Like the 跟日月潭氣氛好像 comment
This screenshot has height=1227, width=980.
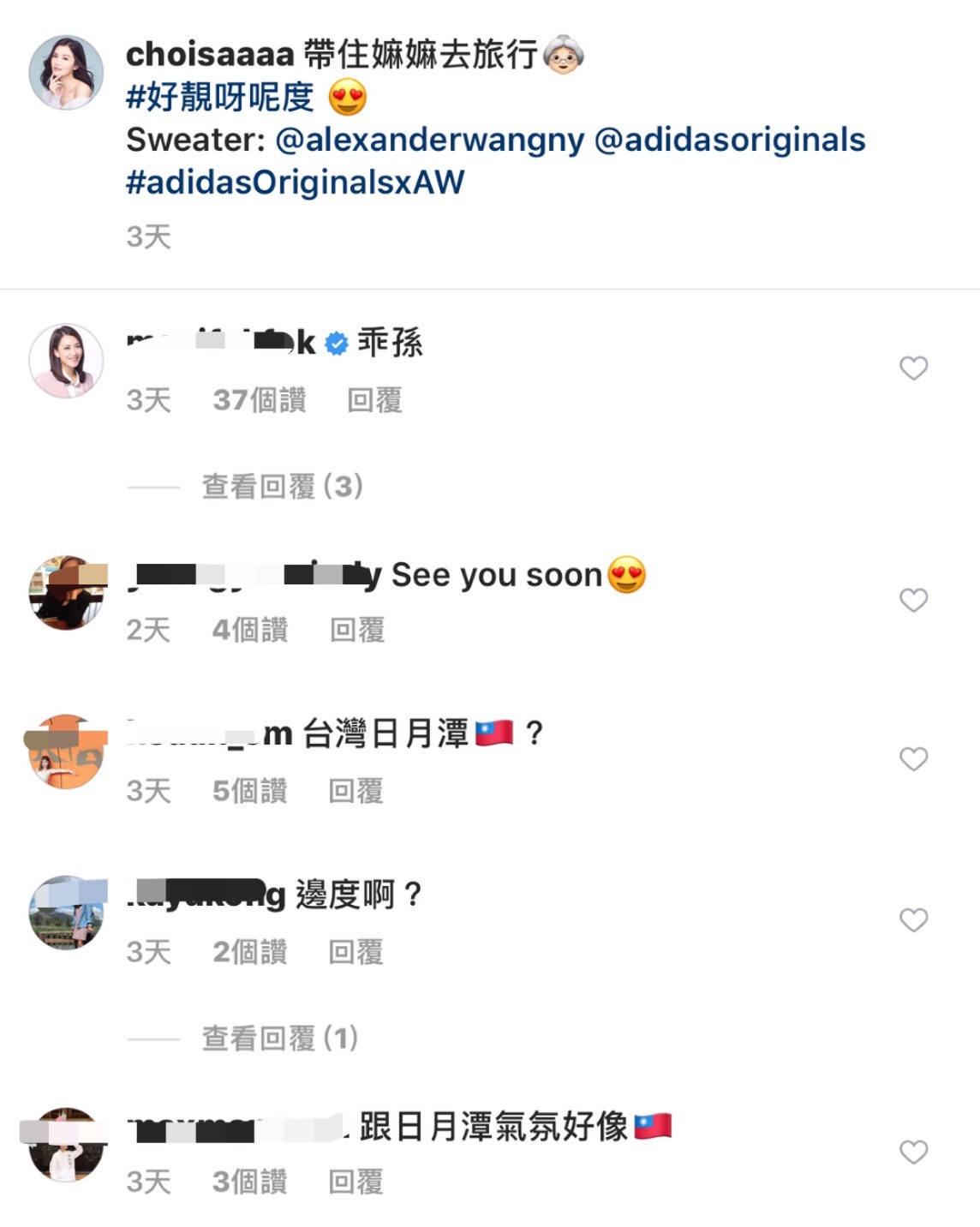pos(913,1152)
